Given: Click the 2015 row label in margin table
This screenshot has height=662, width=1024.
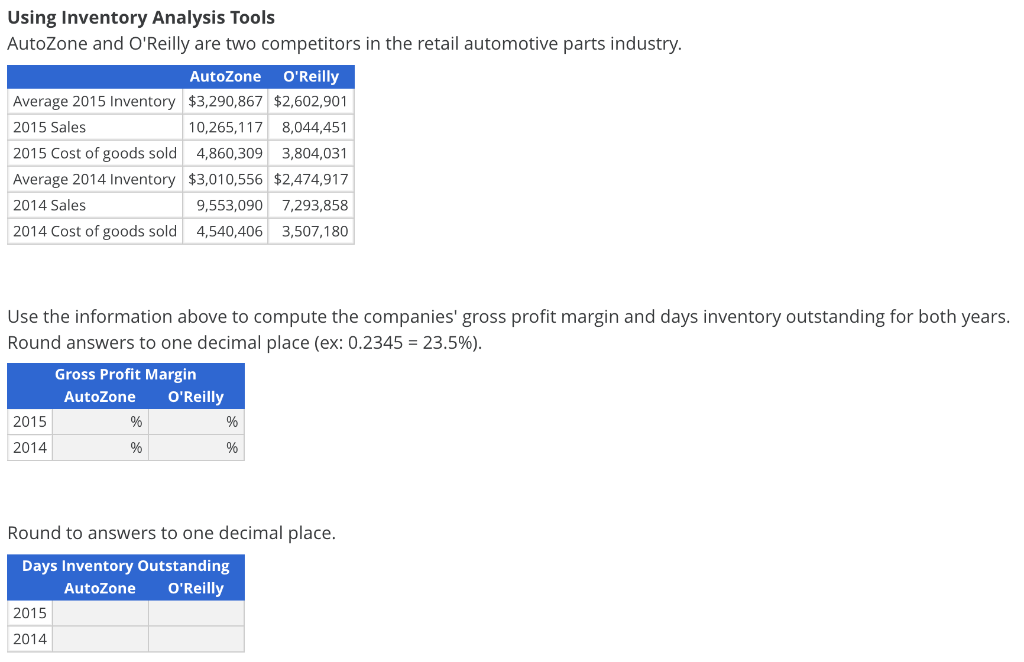Looking at the screenshot, I should (x=29, y=421).
